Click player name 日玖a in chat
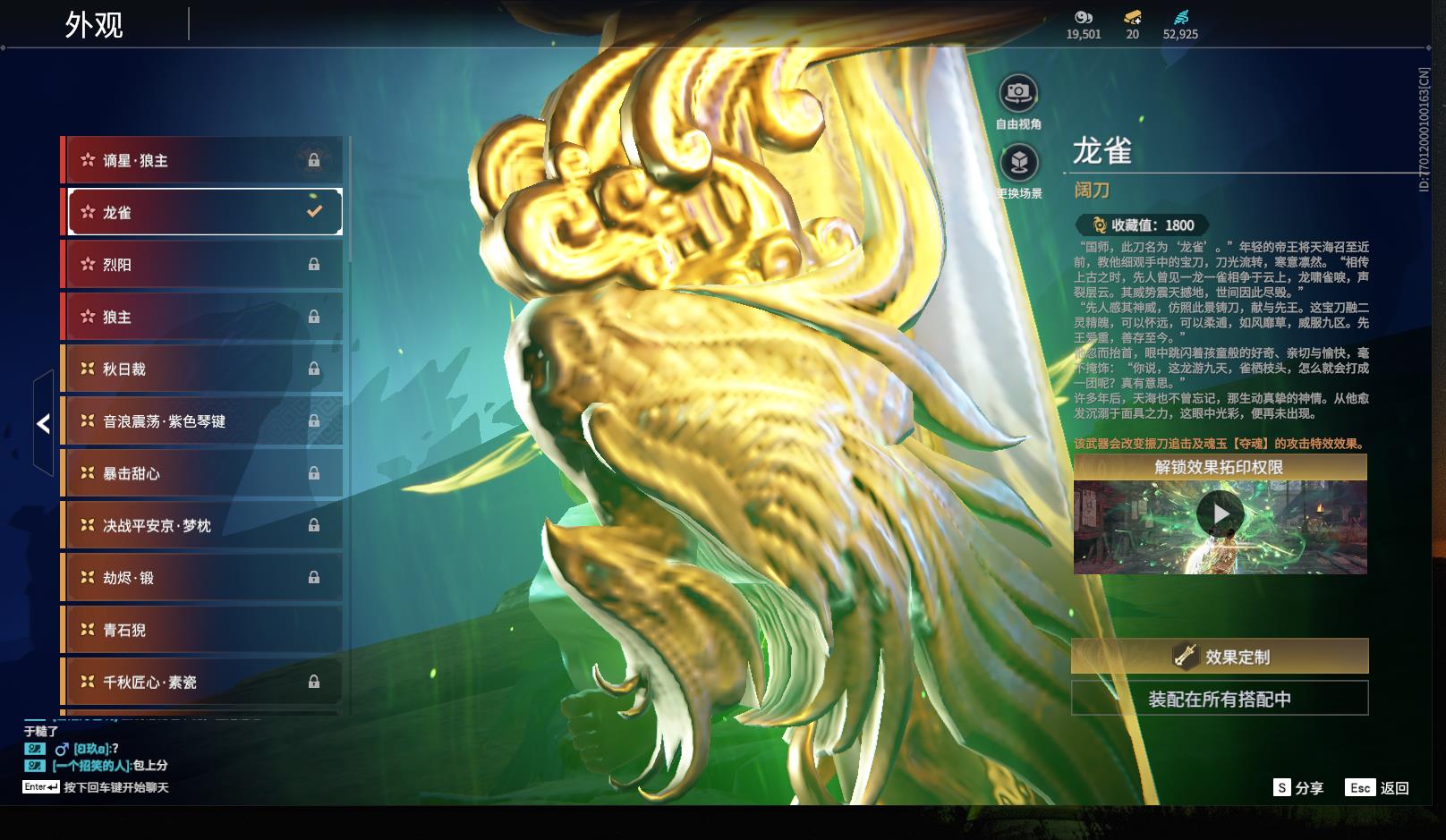The image size is (1446, 840). tap(92, 749)
